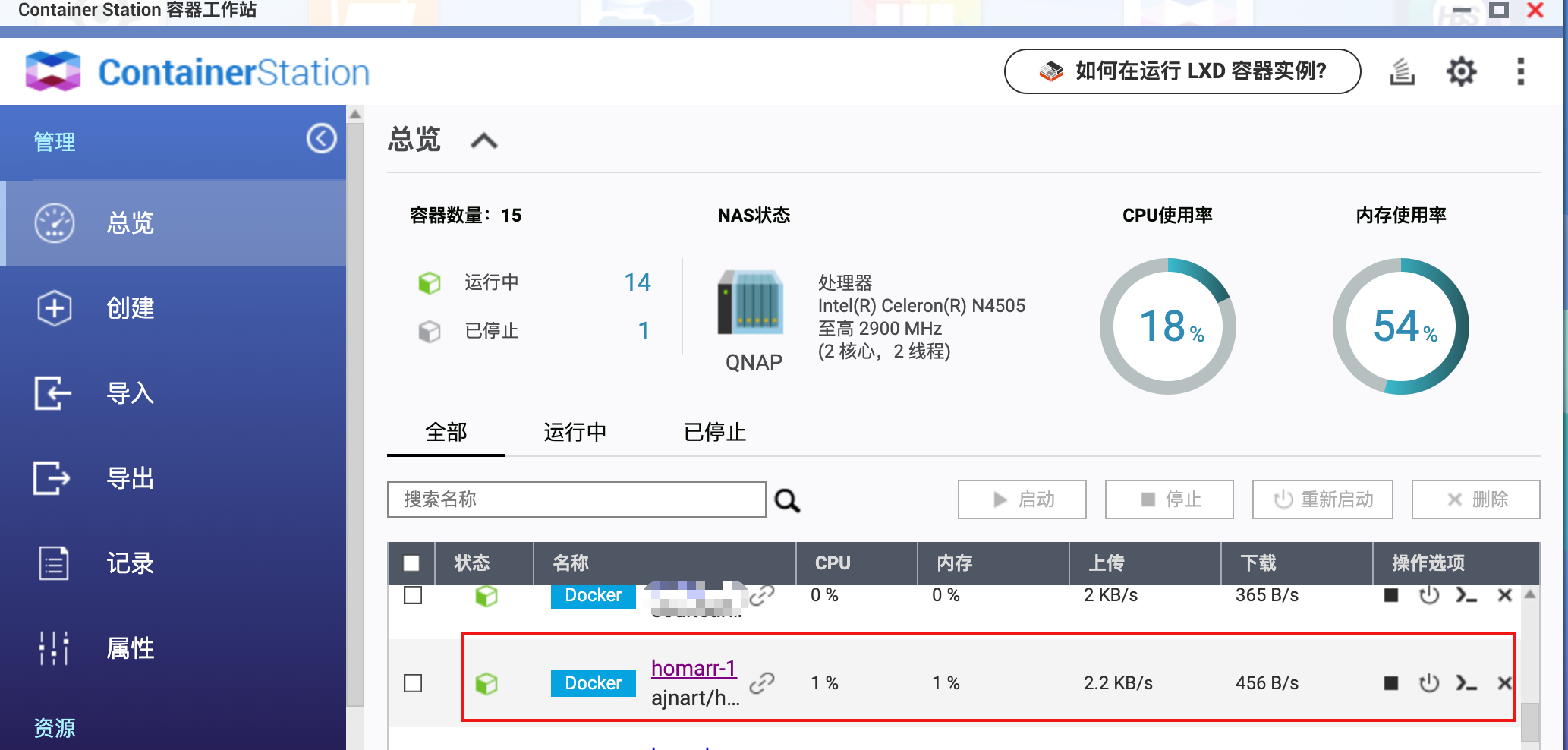Select the 创建 sidebar icon
Screen dimensions: 1568x750
(x=53, y=308)
